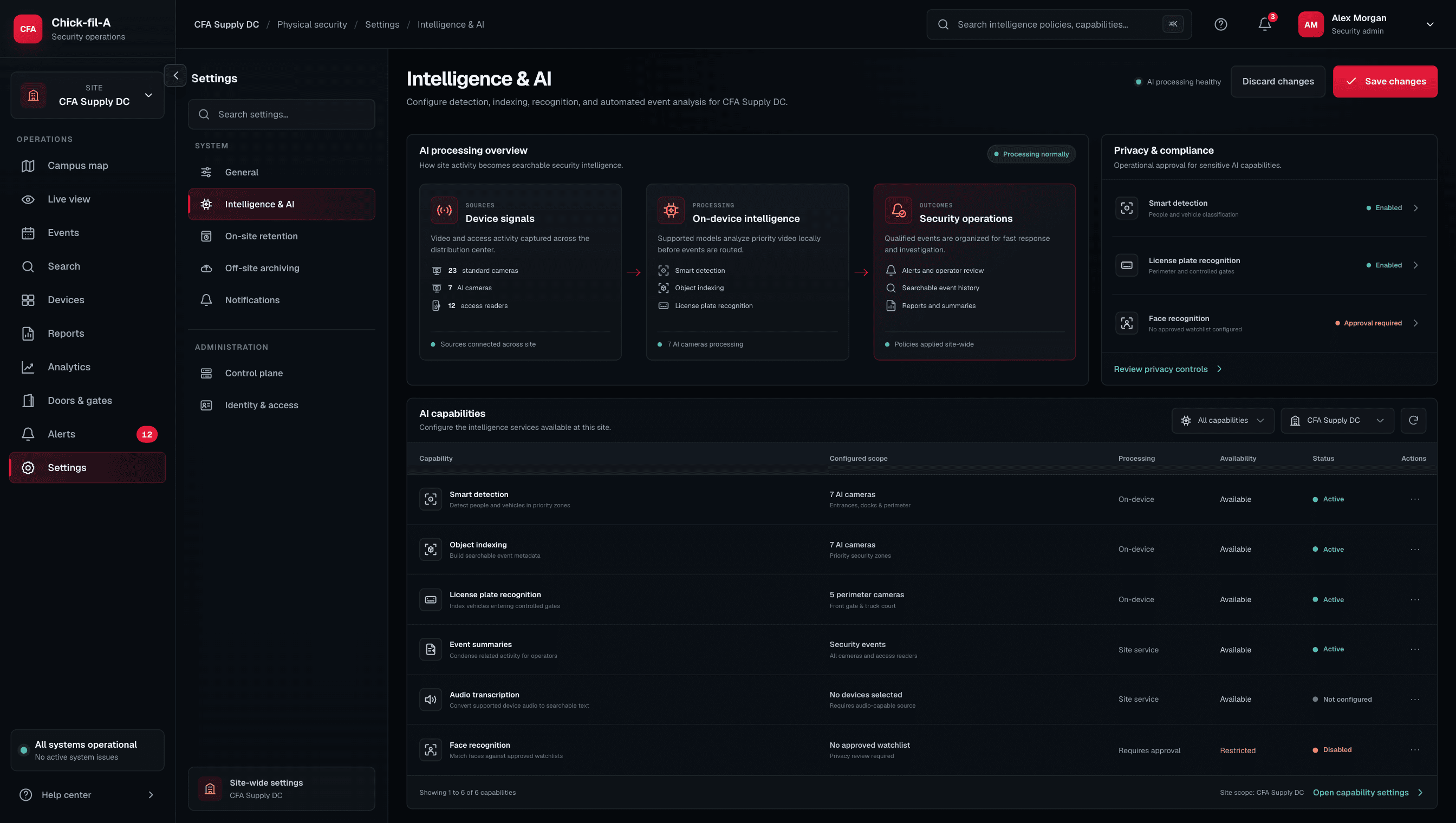Click the Face recognition icon in Privacy & compliance

1126,323
